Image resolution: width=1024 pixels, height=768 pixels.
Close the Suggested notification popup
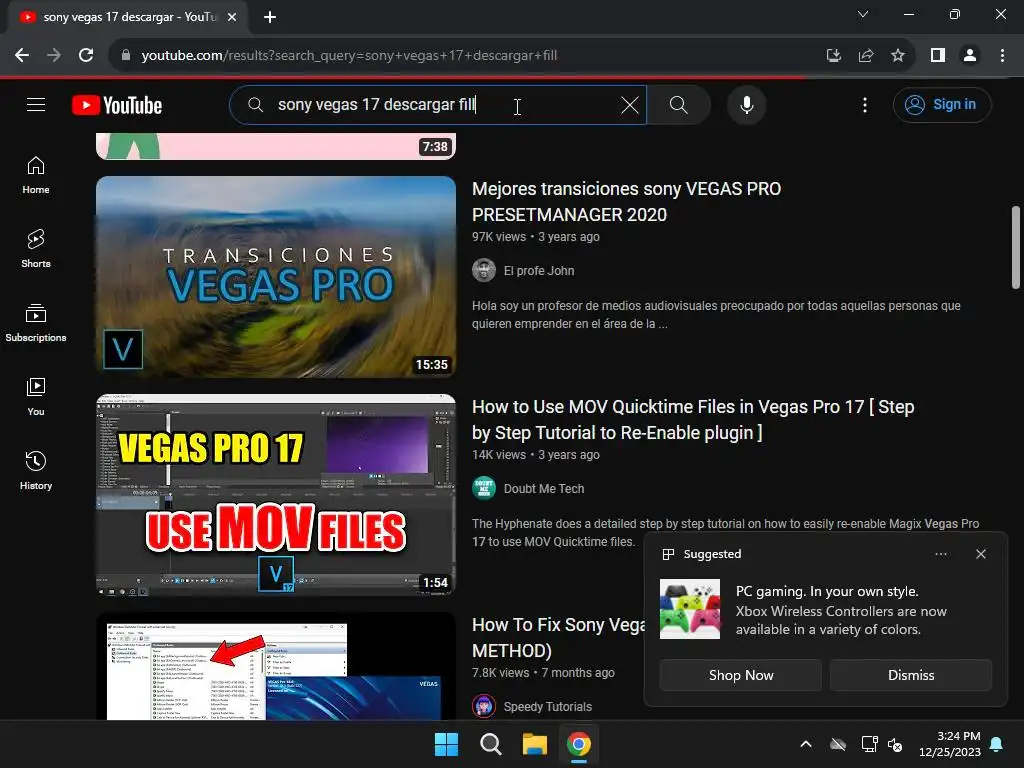[980, 554]
